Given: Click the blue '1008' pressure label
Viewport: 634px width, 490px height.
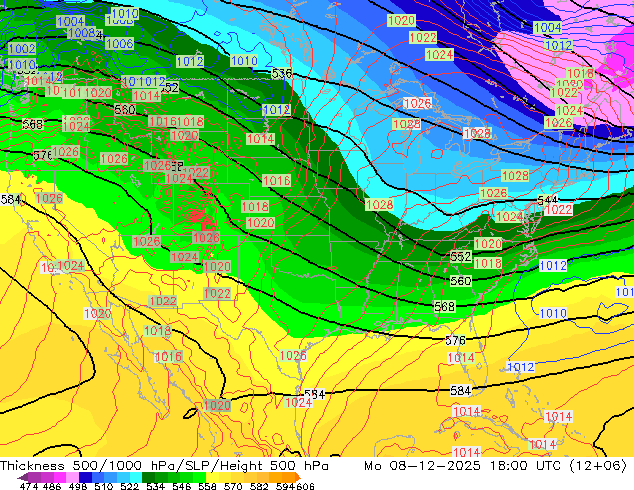Looking at the screenshot, I should point(82,33).
